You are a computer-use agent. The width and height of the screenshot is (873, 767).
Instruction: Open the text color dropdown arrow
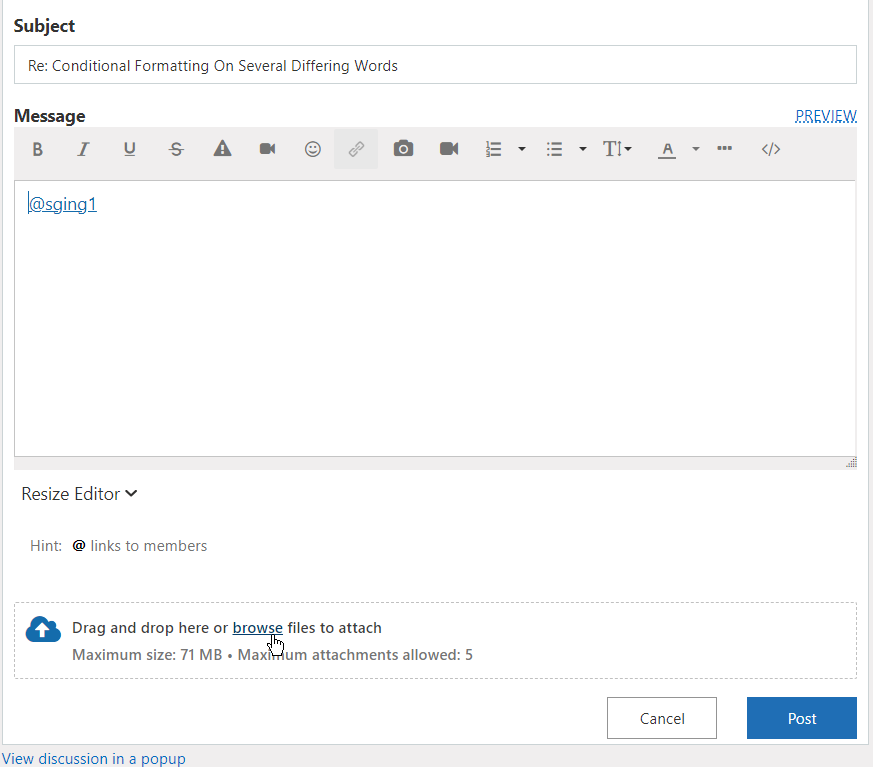tap(695, 149)
